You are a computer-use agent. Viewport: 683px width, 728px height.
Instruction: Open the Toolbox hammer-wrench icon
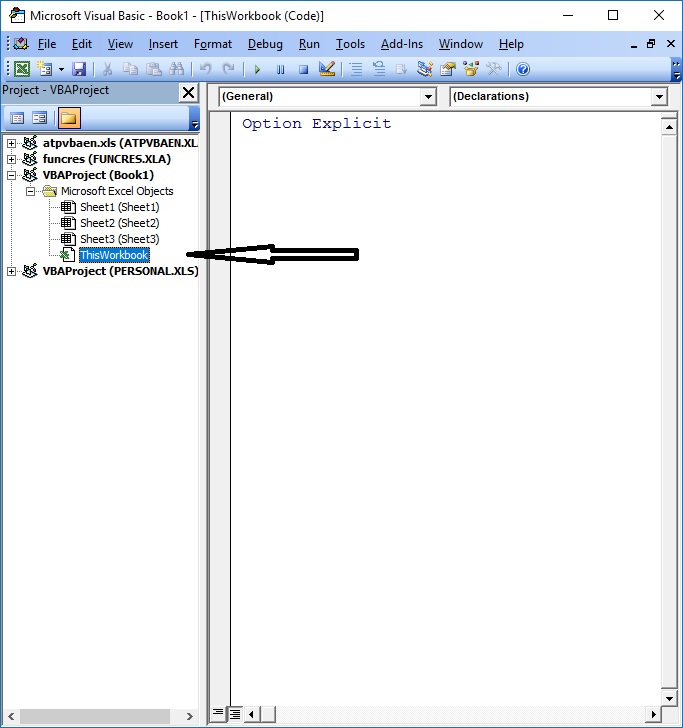click(494, 69)
